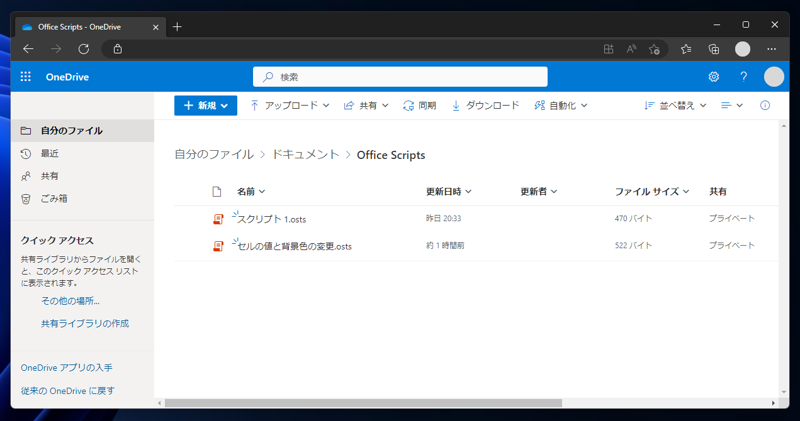Click the horizontal scrollbar right arrow

click(x=773, y=403)
